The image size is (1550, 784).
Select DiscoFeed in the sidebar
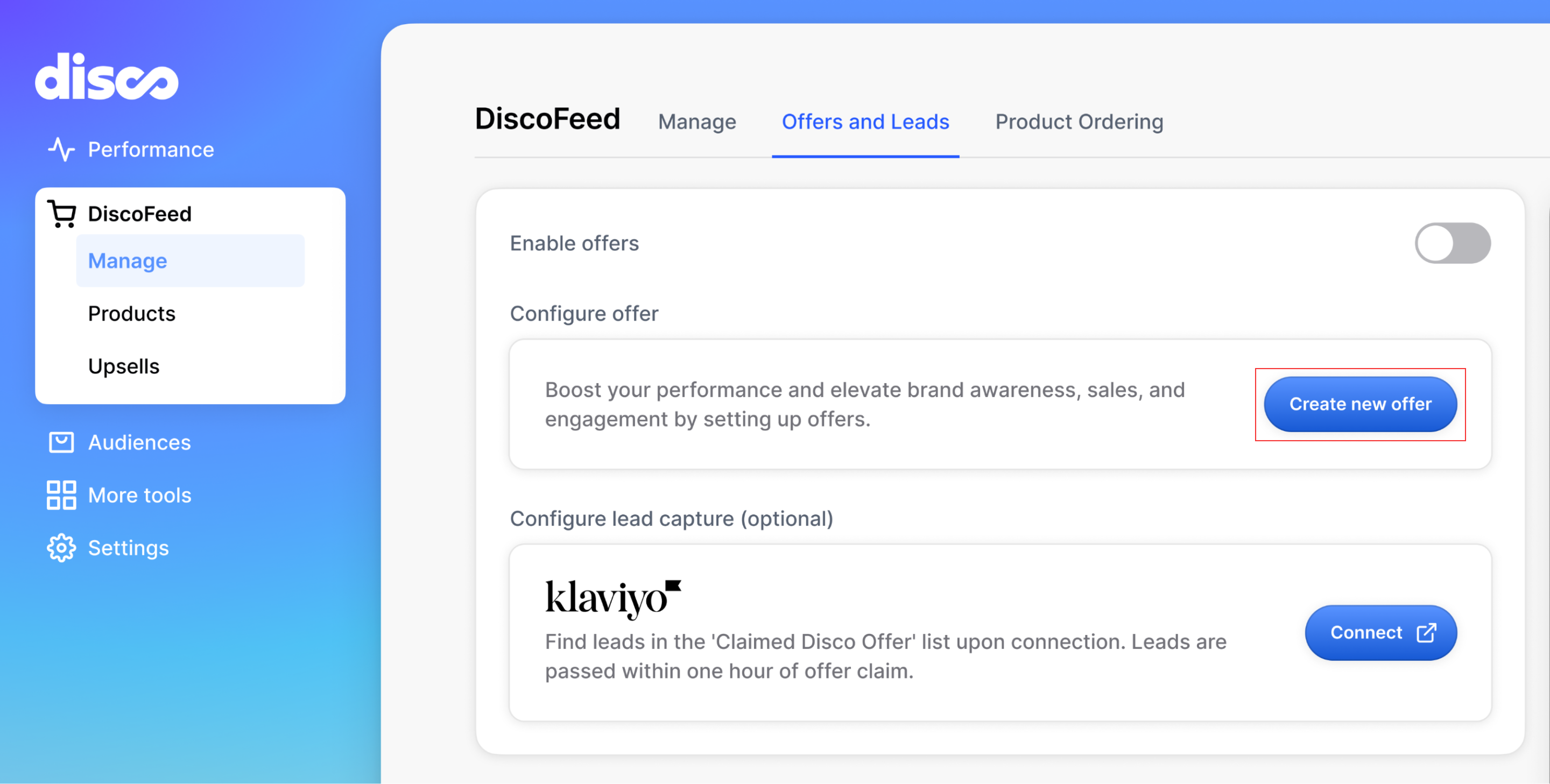140,214
